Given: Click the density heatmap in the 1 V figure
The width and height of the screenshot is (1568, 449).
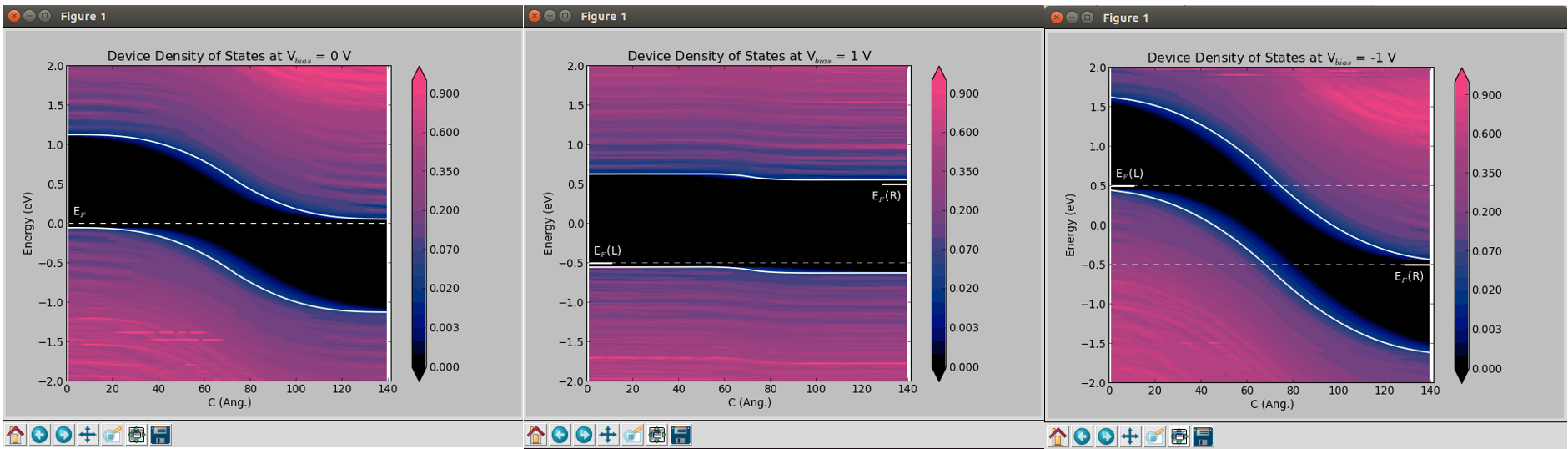Looking at the screenshot, I should (x=748, y=223).
